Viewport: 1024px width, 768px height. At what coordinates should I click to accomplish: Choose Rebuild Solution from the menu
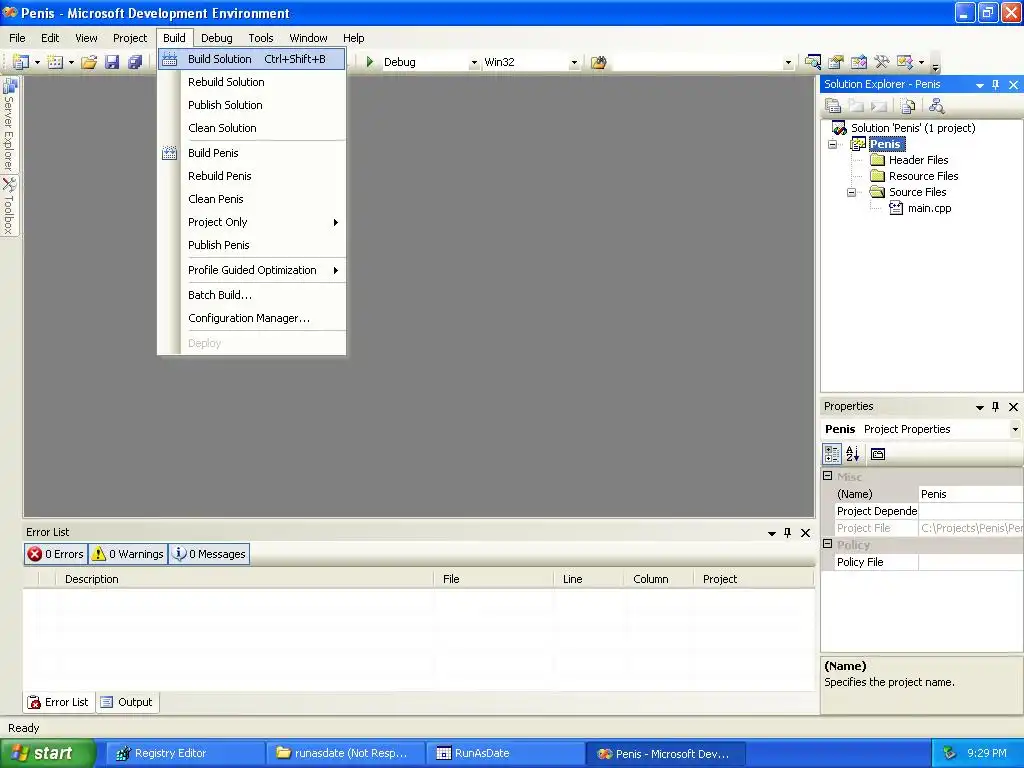pyautogui.click(x=251, y=82)
